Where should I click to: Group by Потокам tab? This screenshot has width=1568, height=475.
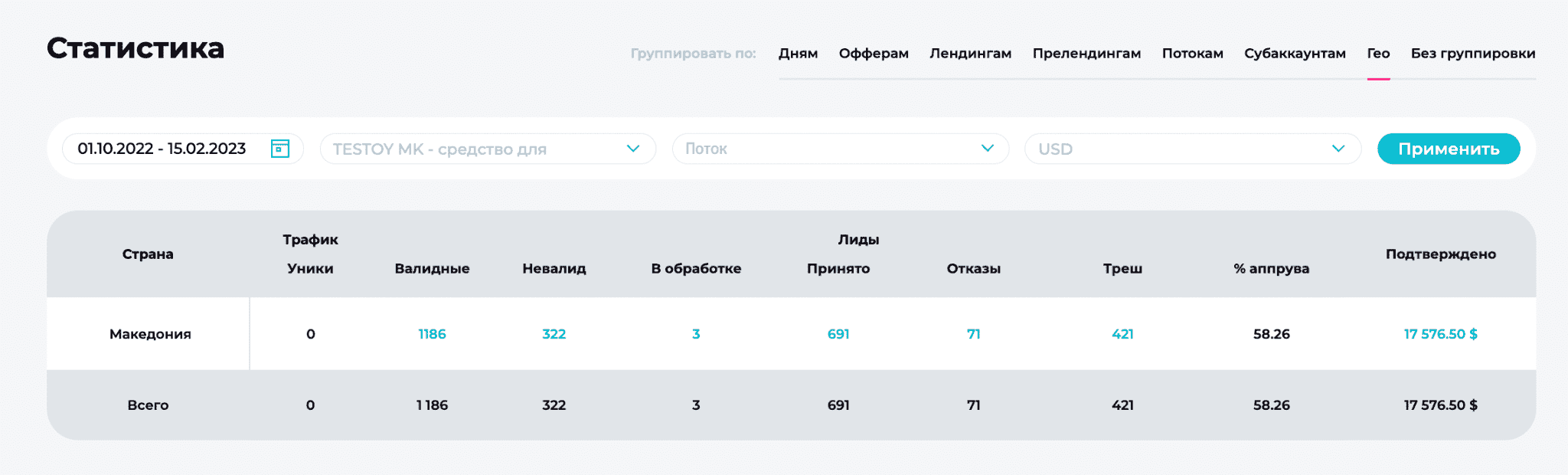pos(1193,54)
